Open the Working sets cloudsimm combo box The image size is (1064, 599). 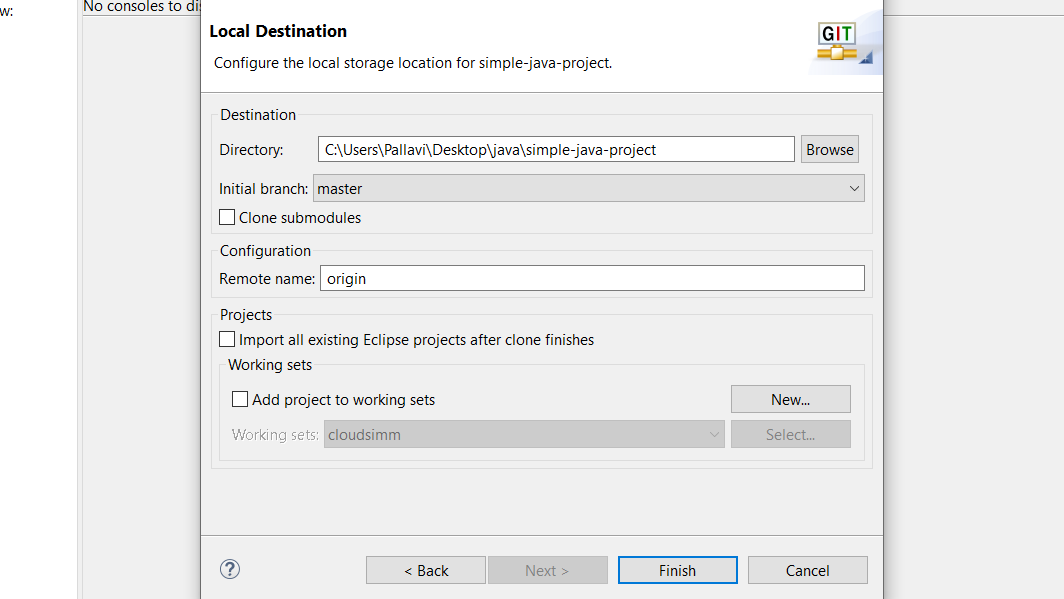[524, 435]
